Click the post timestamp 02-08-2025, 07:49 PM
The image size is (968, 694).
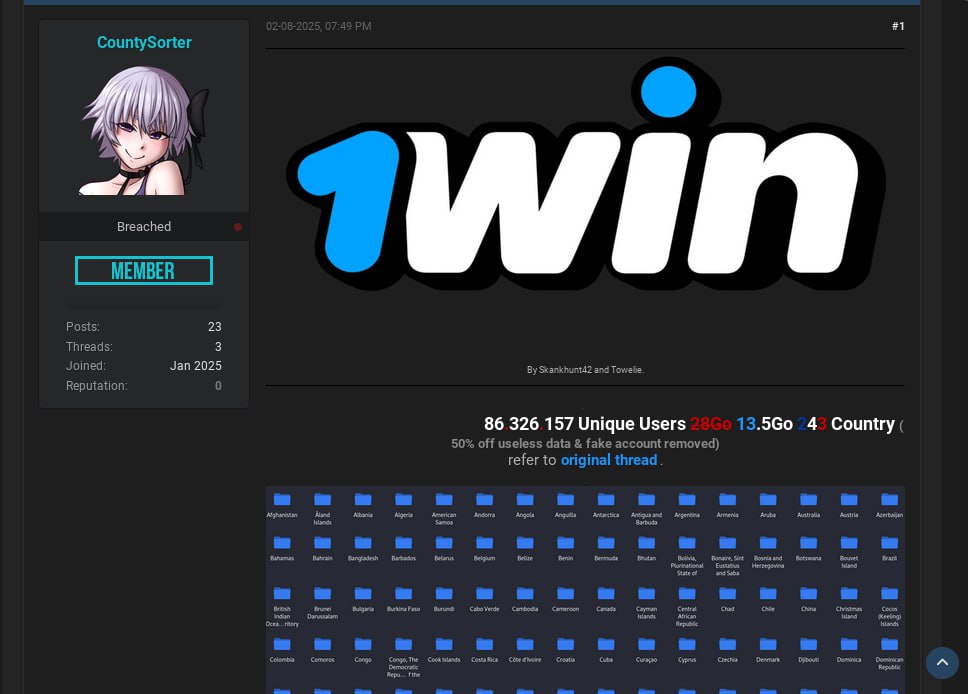click(319, 26)
